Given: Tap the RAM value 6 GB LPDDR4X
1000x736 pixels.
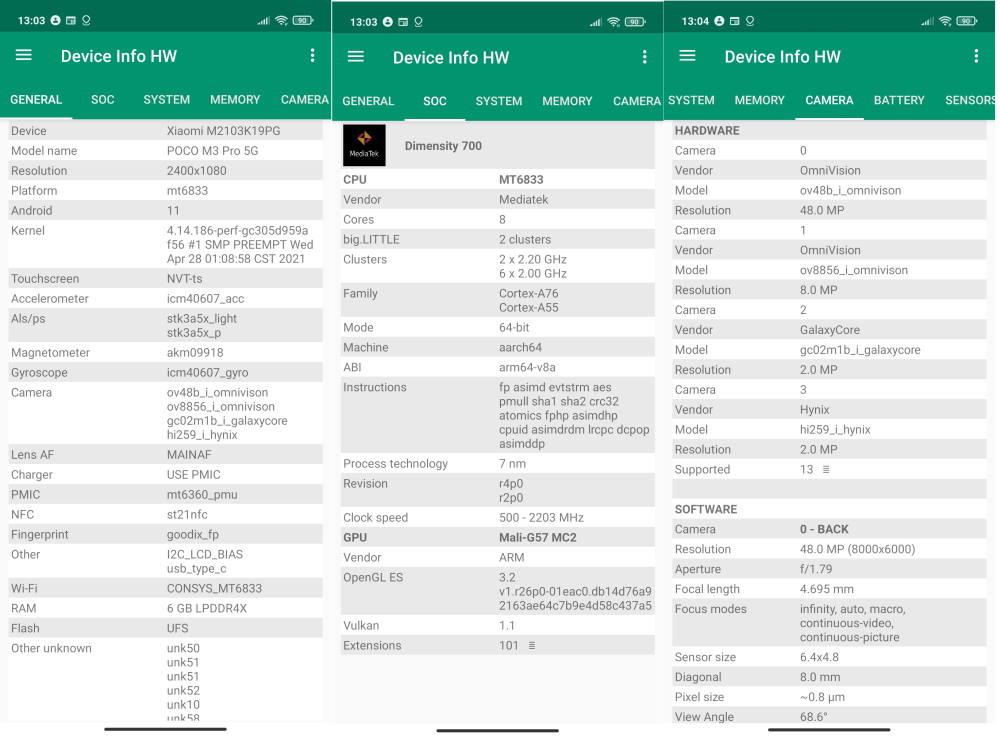Looking at the screenshot, I should pyautogui.click(x=207, y=608).
